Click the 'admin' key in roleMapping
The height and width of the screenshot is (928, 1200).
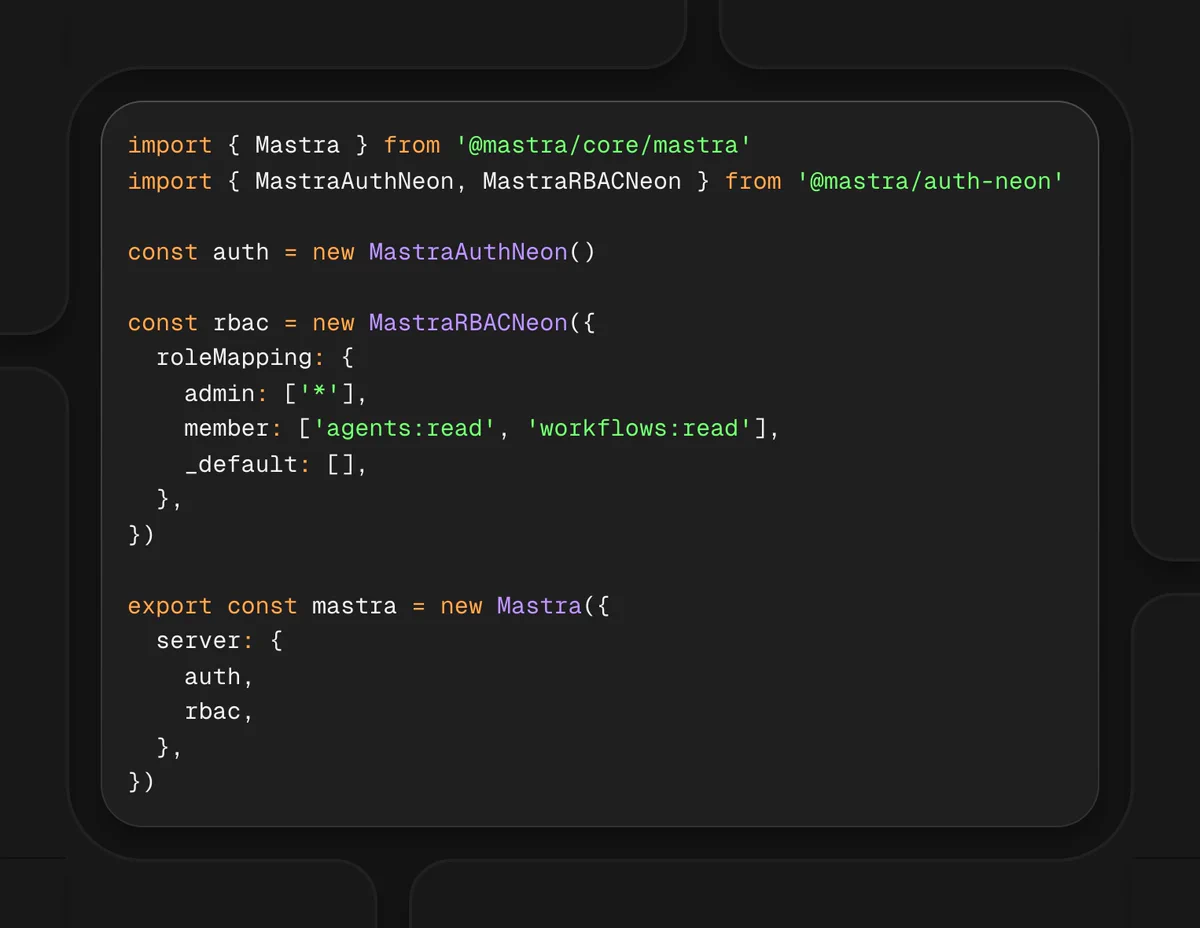(219, 393)
